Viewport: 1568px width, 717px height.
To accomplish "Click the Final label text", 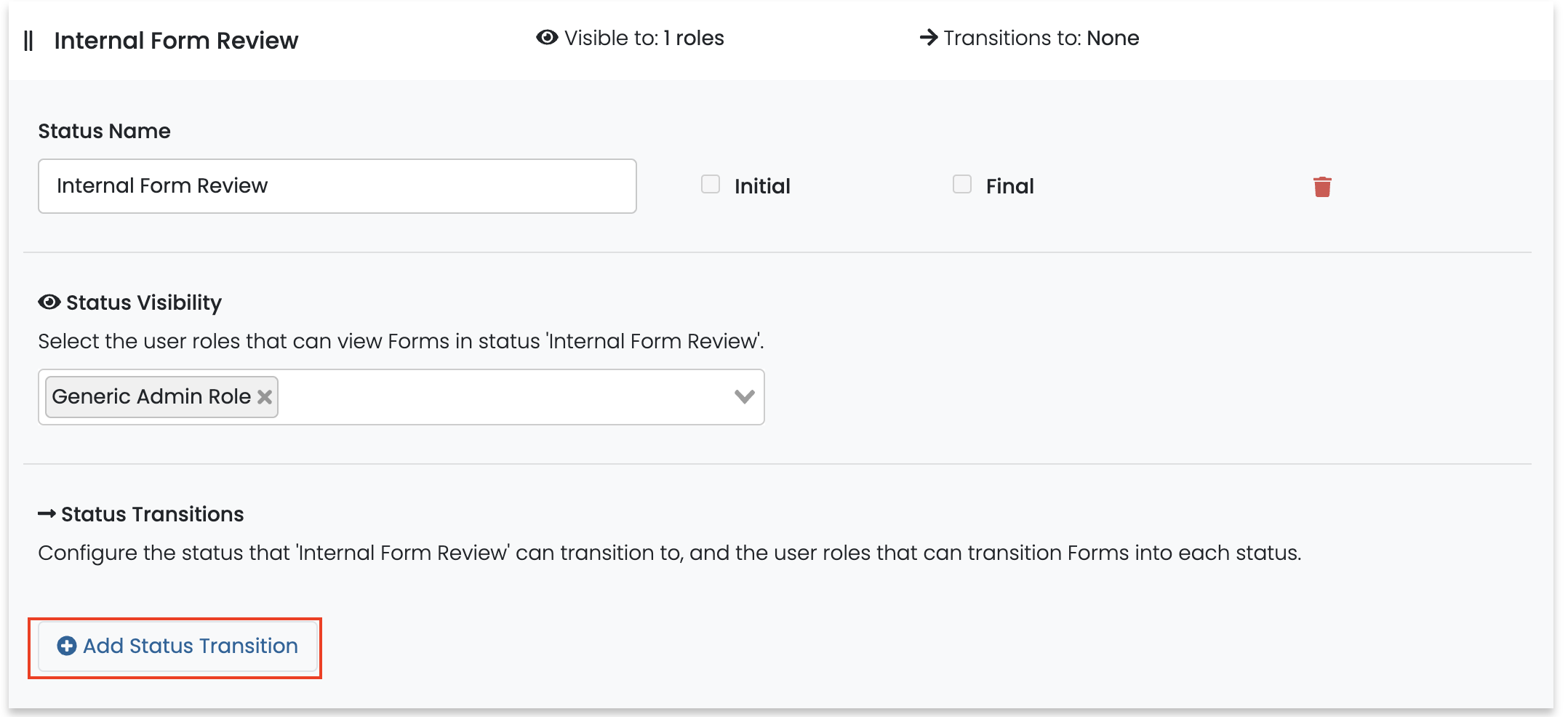I will click(x=1009, y=187).
